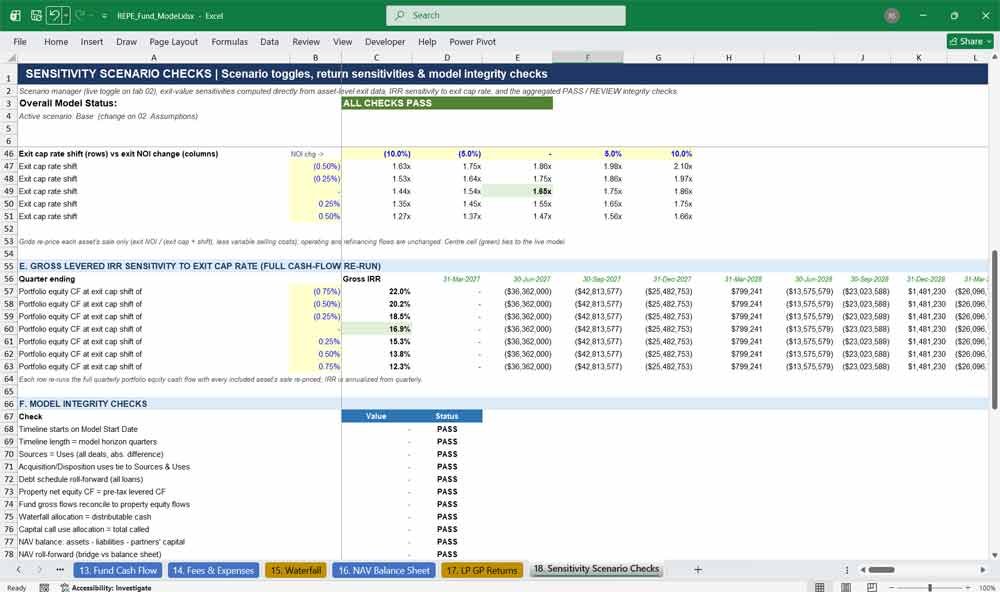
Task: Click the green highlighted 1.65x base case cell
Action: [x=517, y=191]
